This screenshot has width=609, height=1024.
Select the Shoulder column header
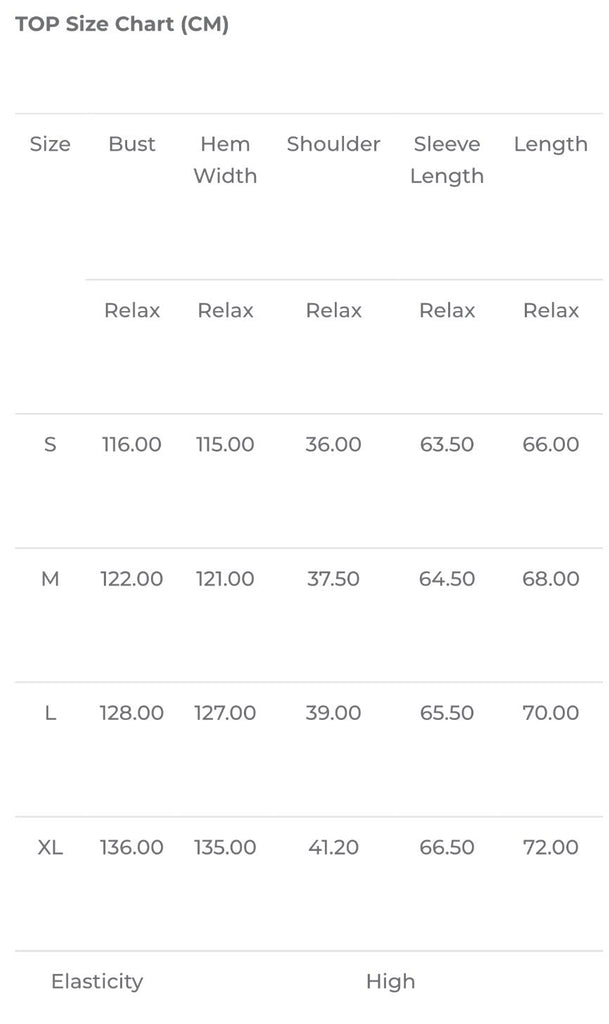pyautogui.click(x=333, y=144)
